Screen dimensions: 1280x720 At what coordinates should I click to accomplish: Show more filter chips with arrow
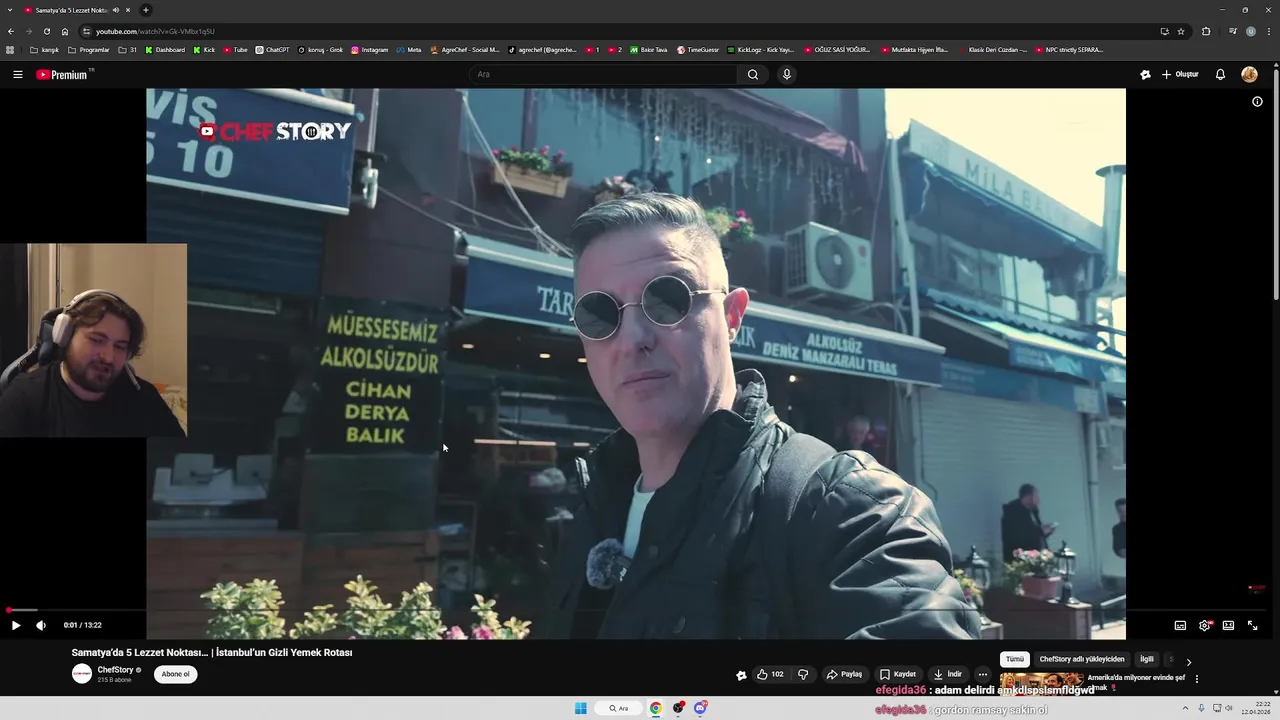click(x=1188, y=662)
